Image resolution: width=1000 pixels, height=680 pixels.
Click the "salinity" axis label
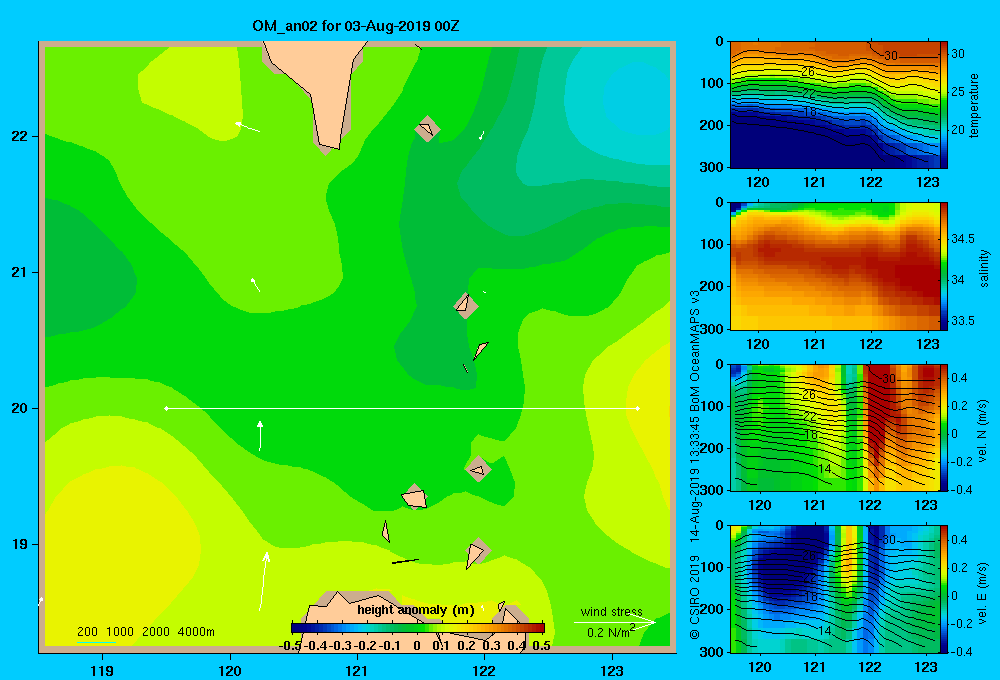pyautogui.click(x=984, y=268)
